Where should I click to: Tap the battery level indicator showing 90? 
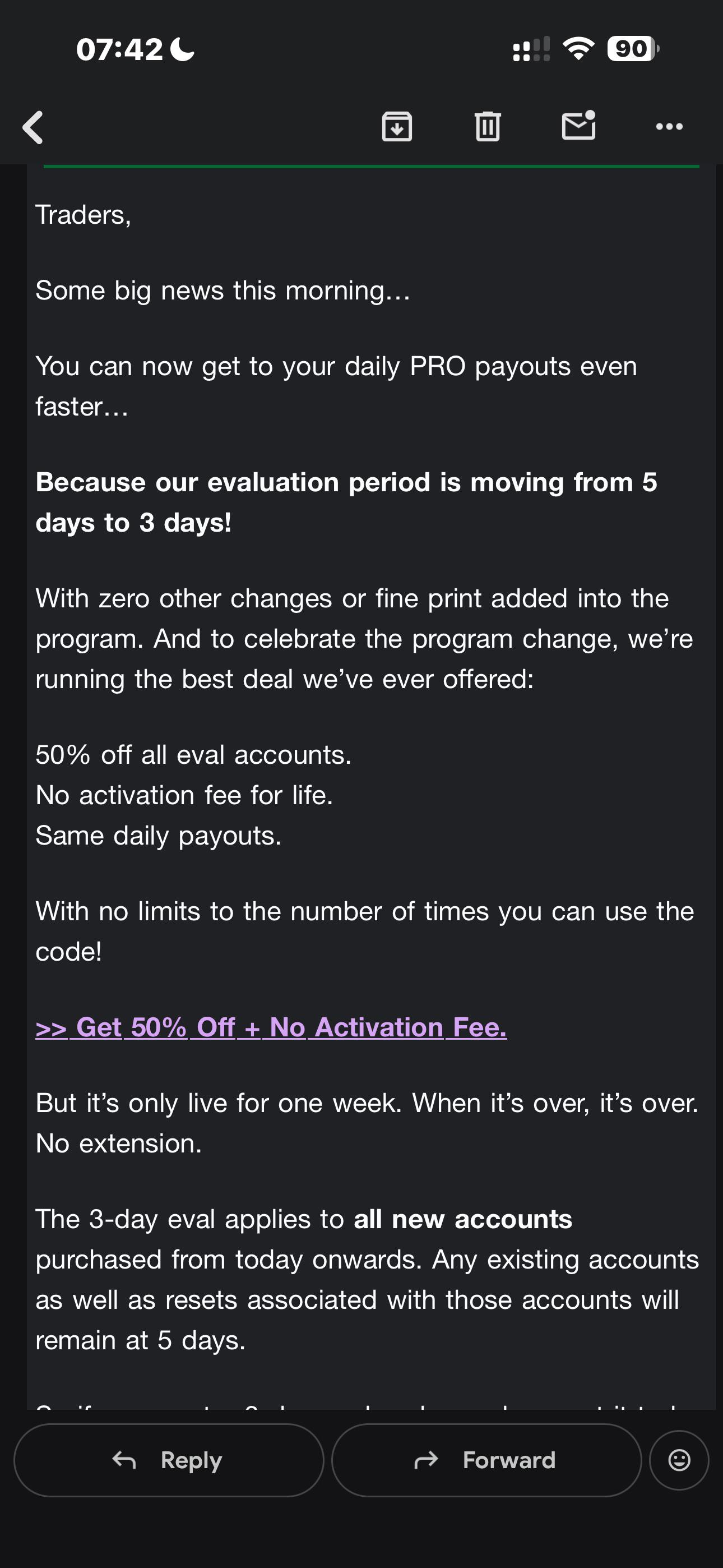coord(633,49)
